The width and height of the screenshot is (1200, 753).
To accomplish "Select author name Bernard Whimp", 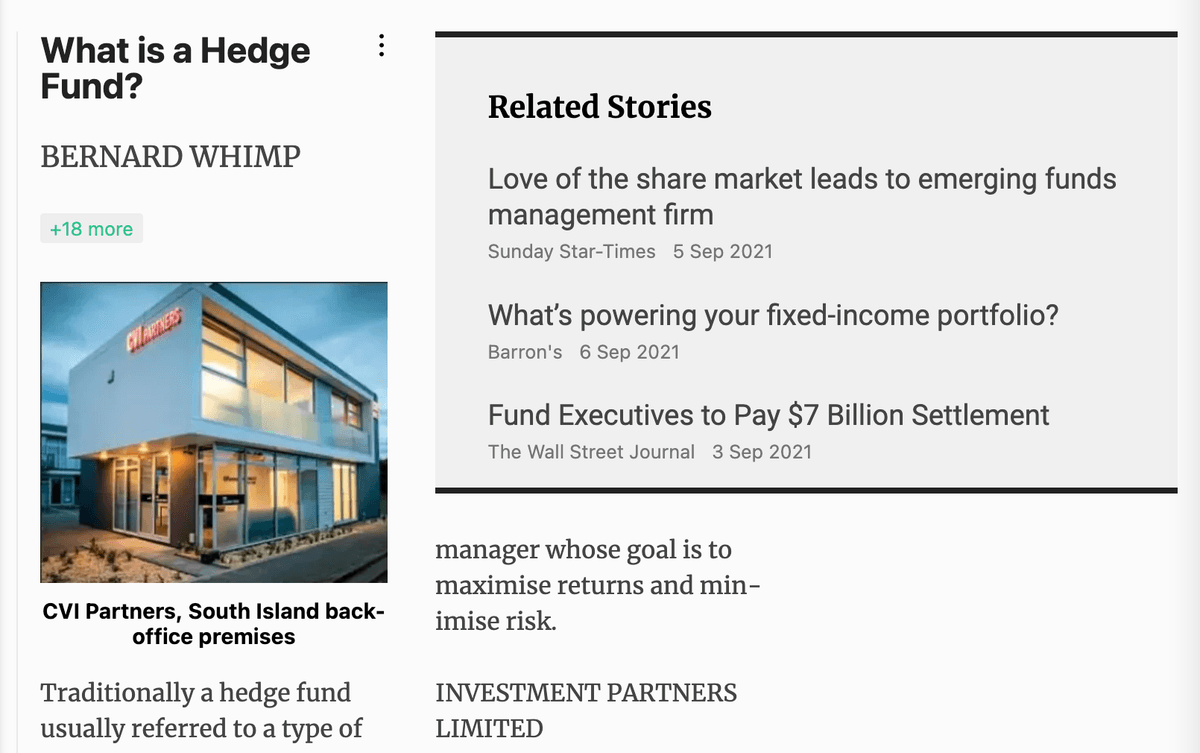I will (x=170, y=156).
